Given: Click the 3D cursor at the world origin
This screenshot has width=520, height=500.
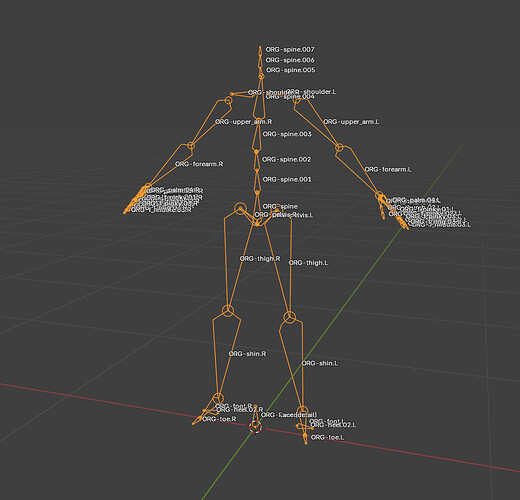Looking at the screenshot, I should tap(256, 426).
